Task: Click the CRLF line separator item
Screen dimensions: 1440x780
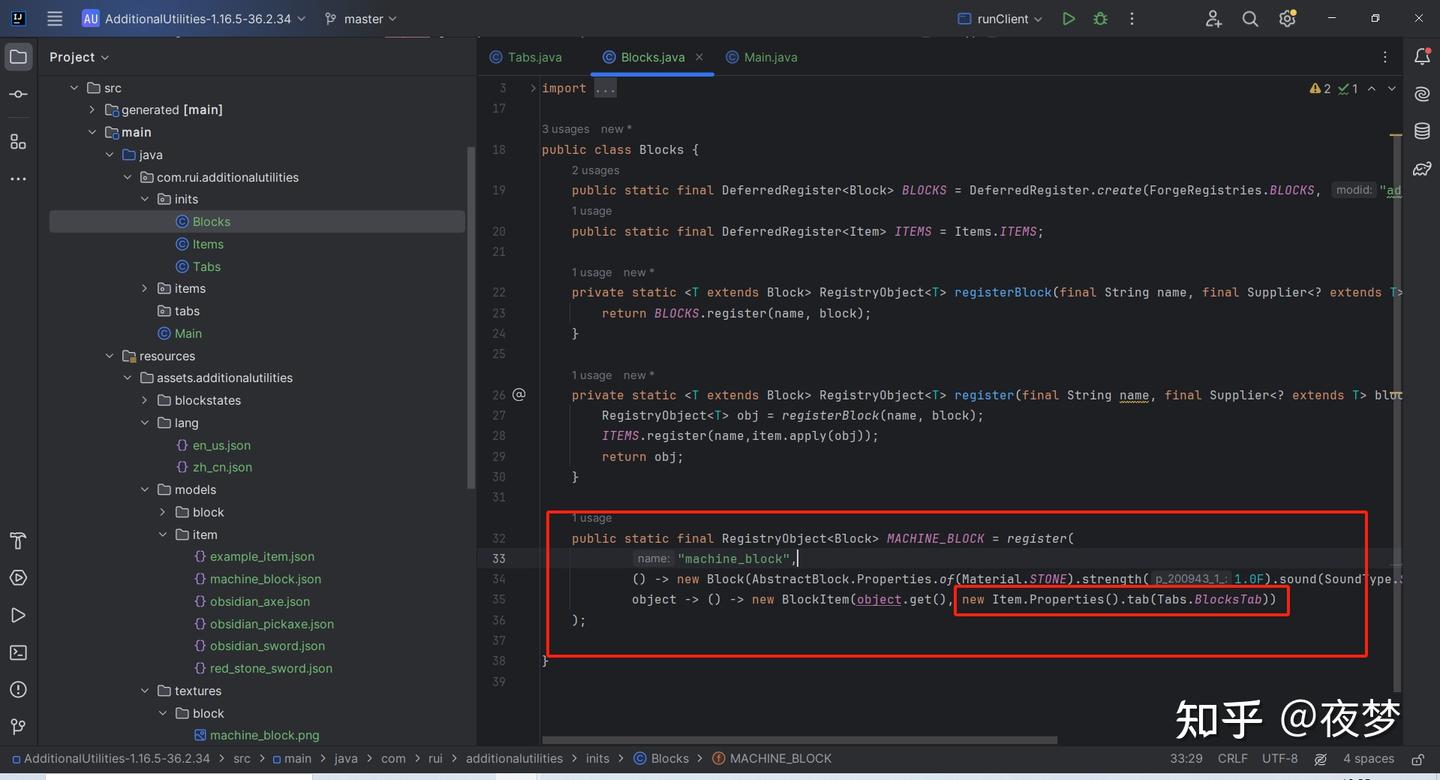Action: pyautogui.click(x=1232, y=759)
